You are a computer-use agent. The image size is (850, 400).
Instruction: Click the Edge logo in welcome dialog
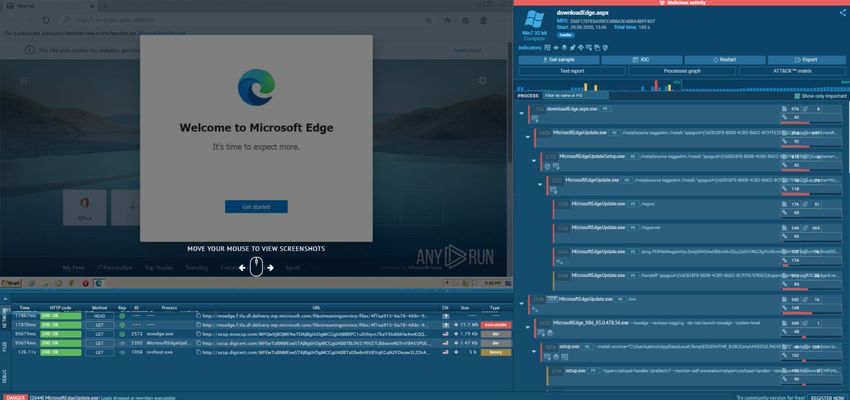[x=256, y=87]
